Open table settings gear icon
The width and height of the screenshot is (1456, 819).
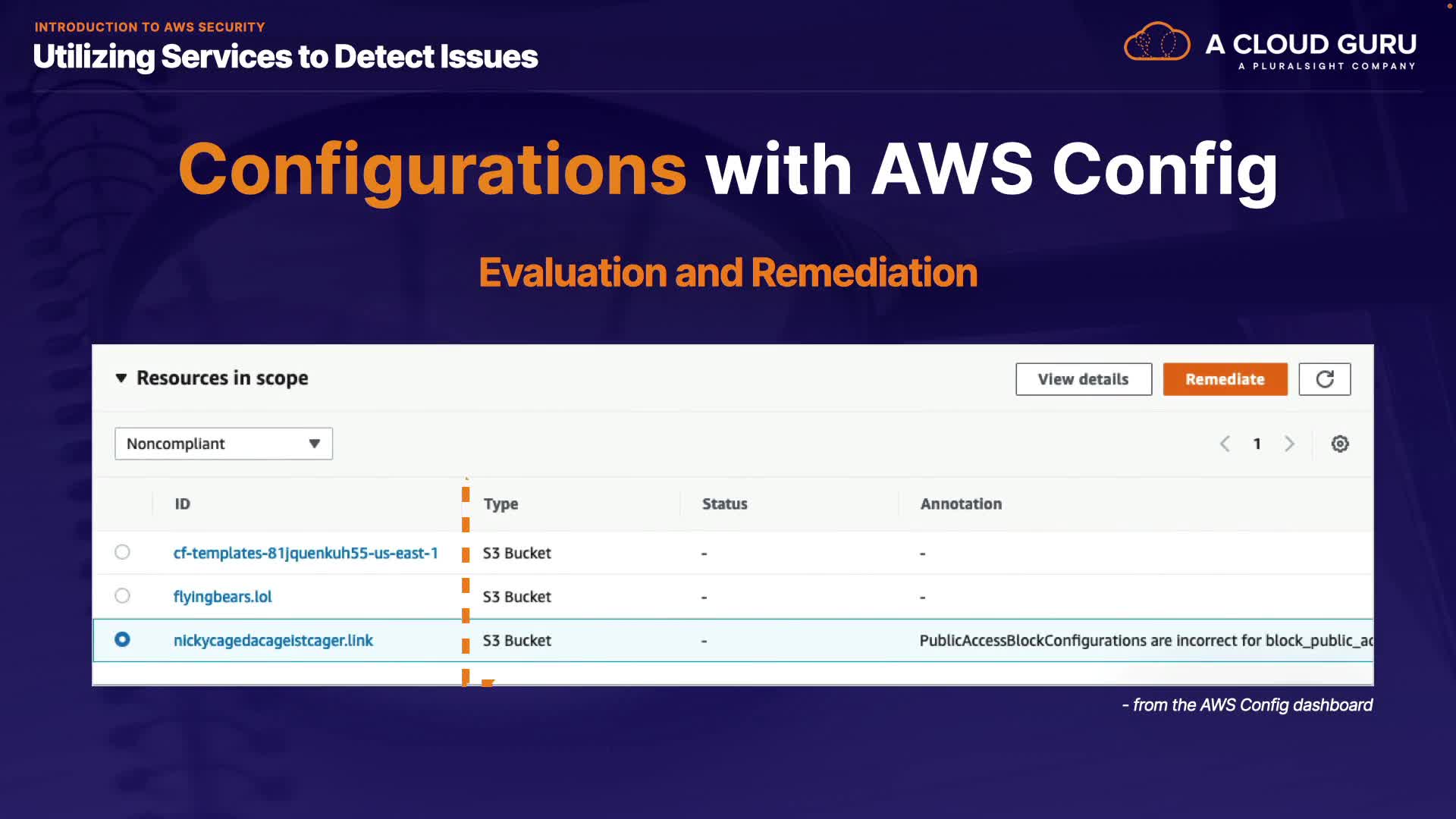point(1340,444)
